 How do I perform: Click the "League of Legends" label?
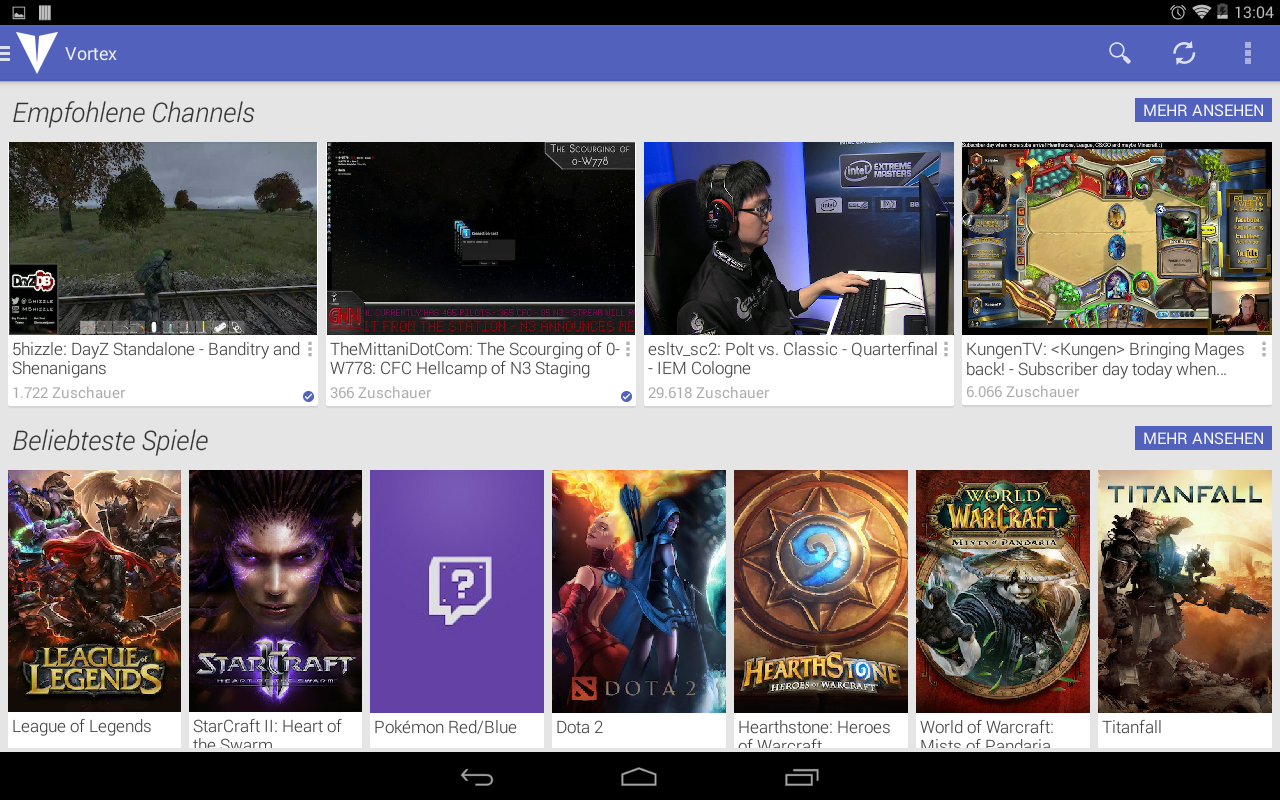click(82, 727)
